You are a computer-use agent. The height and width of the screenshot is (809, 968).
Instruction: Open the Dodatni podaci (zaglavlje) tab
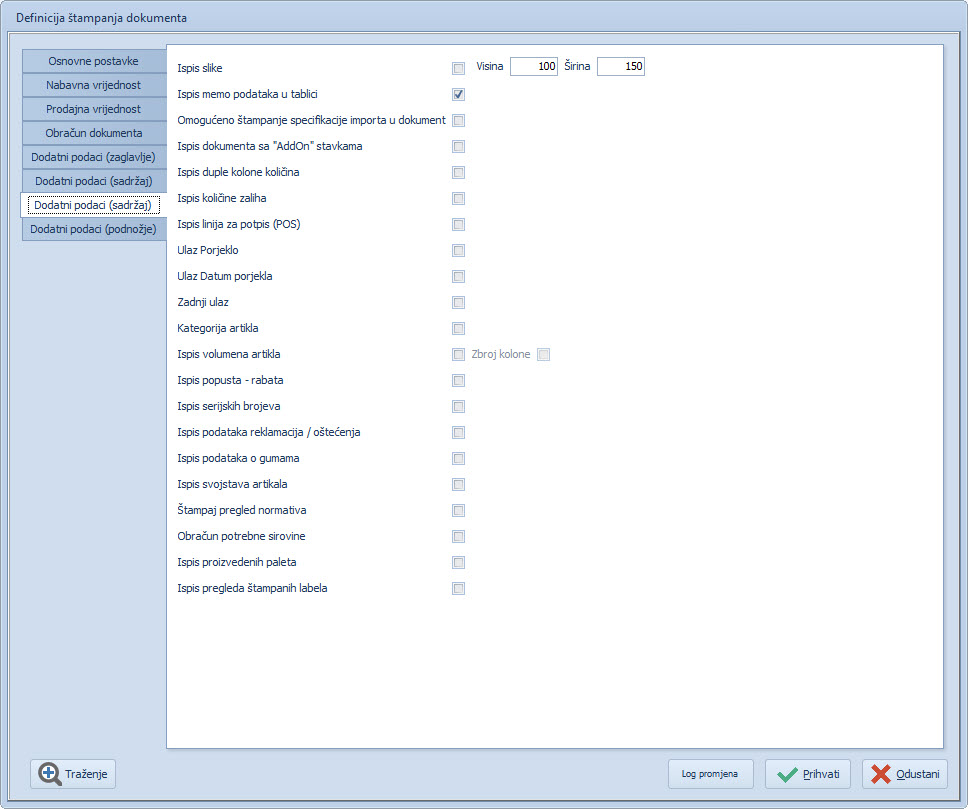pos(94,157)
